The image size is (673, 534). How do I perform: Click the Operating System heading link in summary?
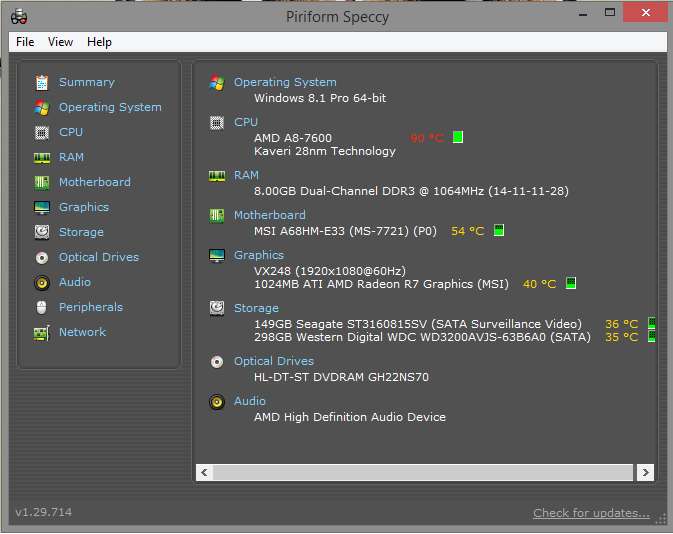285,82
